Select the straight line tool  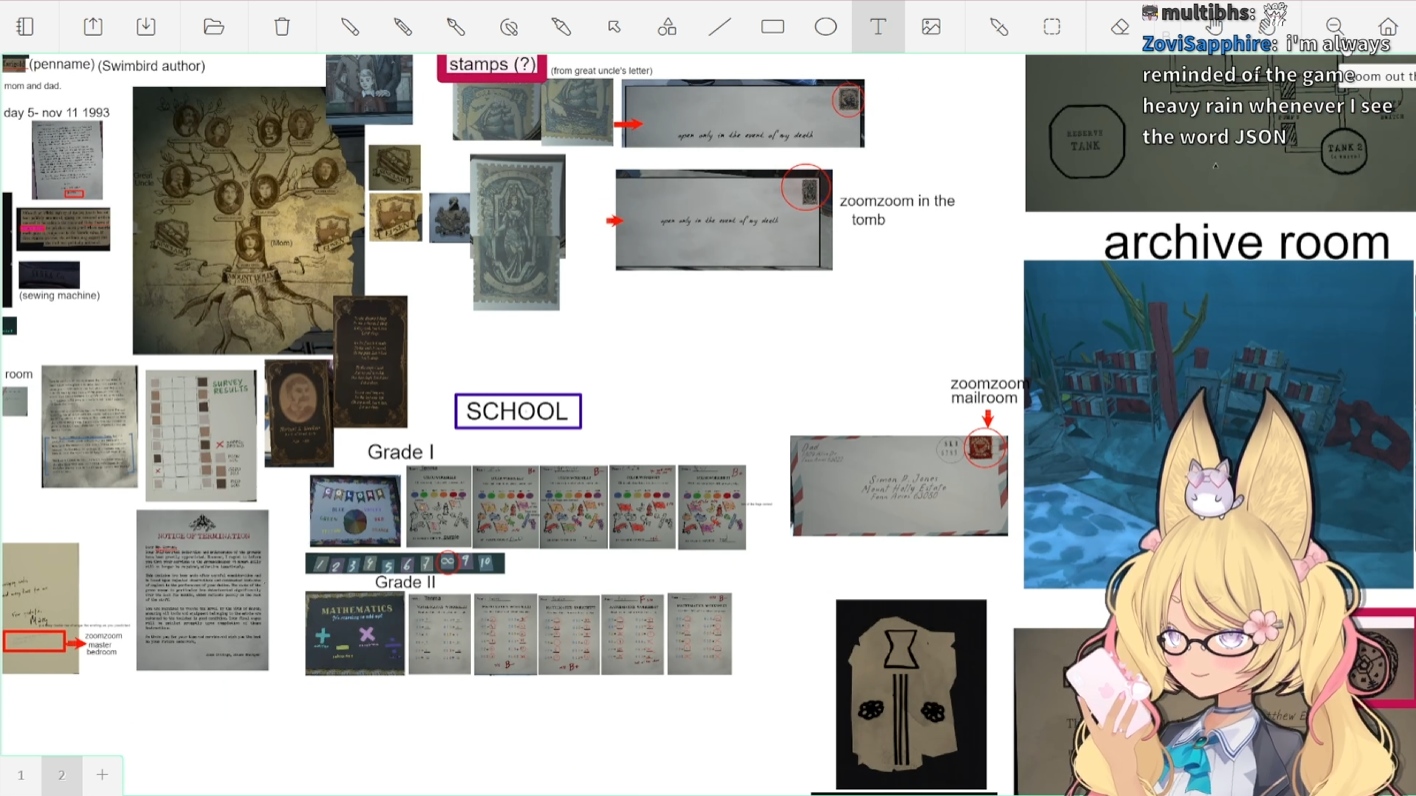pos(720,27)
